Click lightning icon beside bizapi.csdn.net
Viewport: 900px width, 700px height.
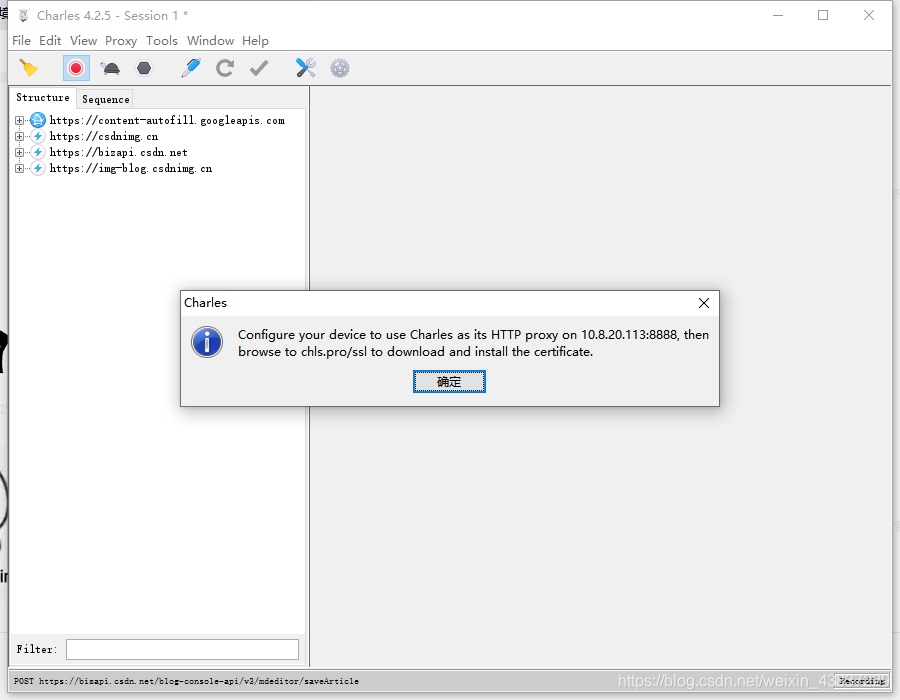[x=38, y=153]
